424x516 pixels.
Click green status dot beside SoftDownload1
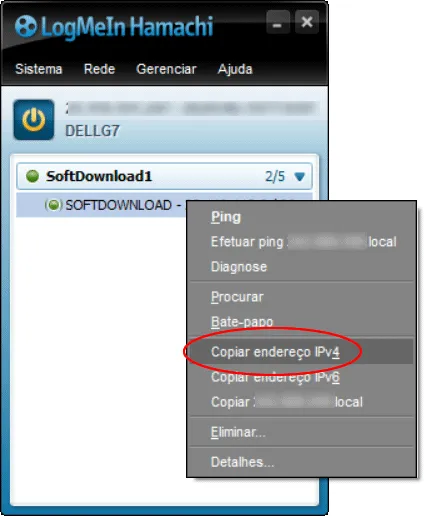[32, 176]
